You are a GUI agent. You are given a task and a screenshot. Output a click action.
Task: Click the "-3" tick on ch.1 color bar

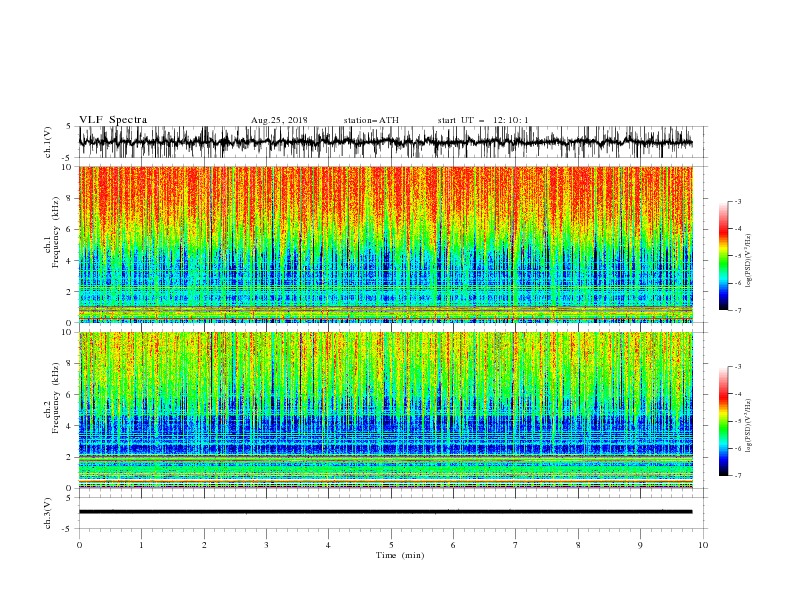(737, 201)
